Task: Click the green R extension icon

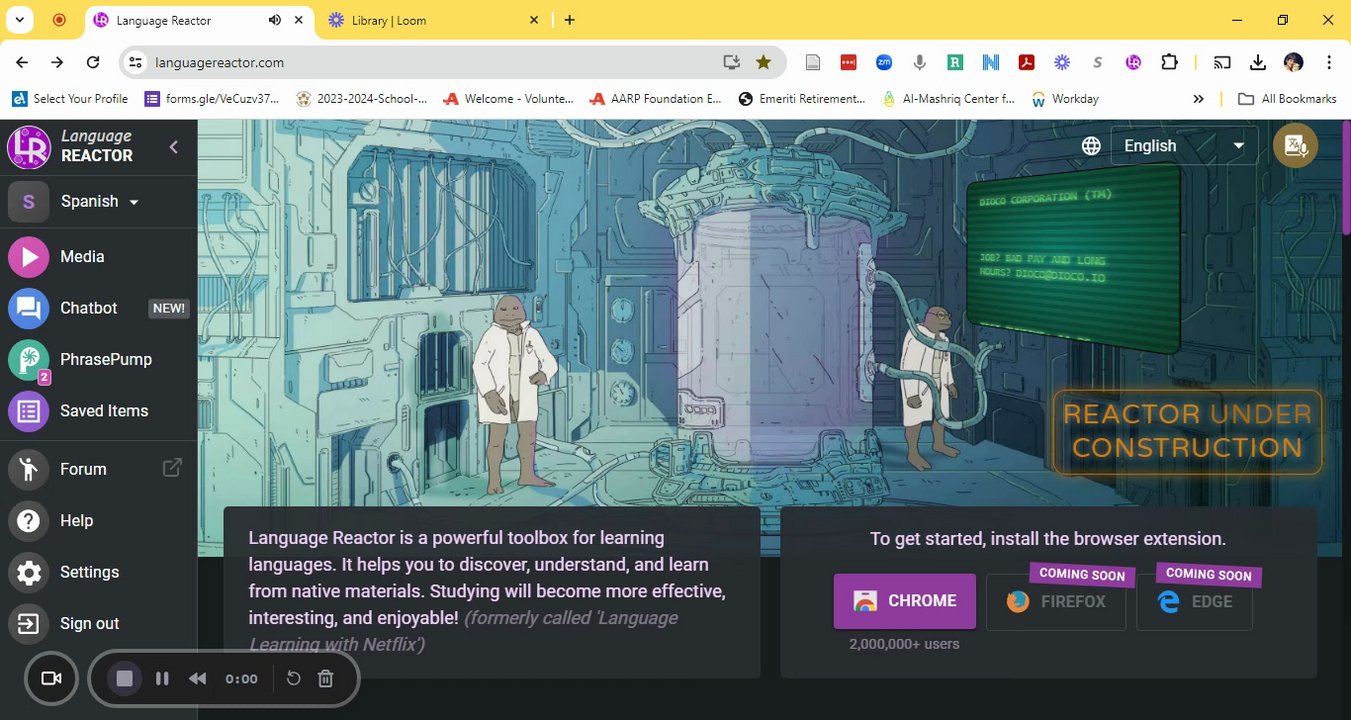Action: point(955,62)
